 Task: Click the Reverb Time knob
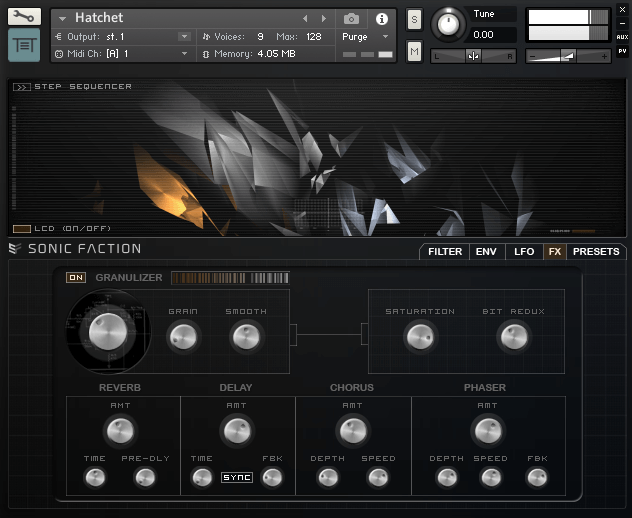click(95, 477)
